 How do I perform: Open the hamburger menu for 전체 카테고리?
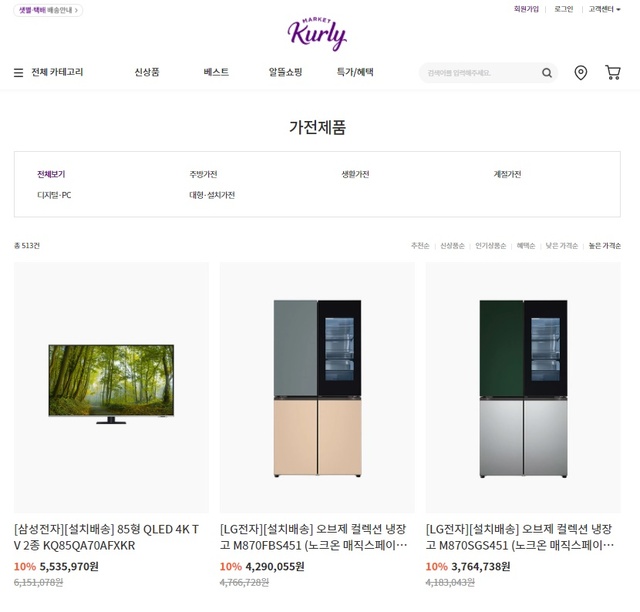point(18,73)
